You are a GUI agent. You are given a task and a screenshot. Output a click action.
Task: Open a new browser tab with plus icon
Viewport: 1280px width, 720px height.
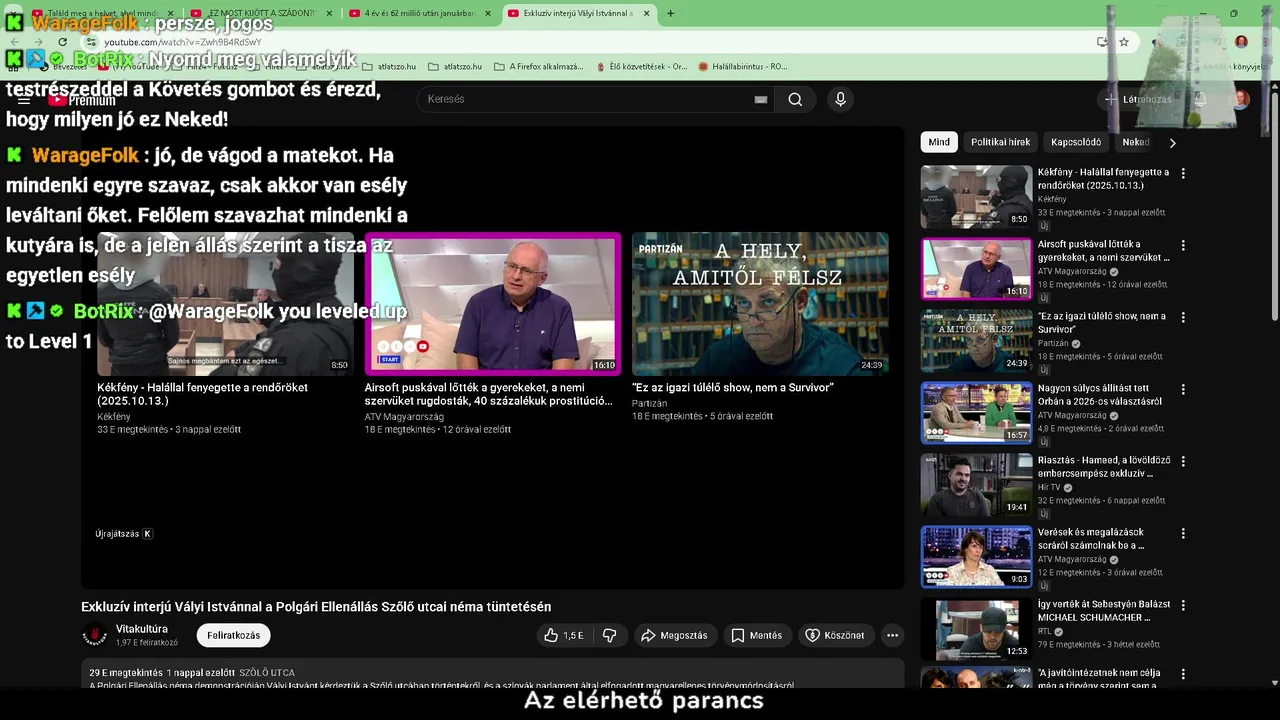[670, 13]
